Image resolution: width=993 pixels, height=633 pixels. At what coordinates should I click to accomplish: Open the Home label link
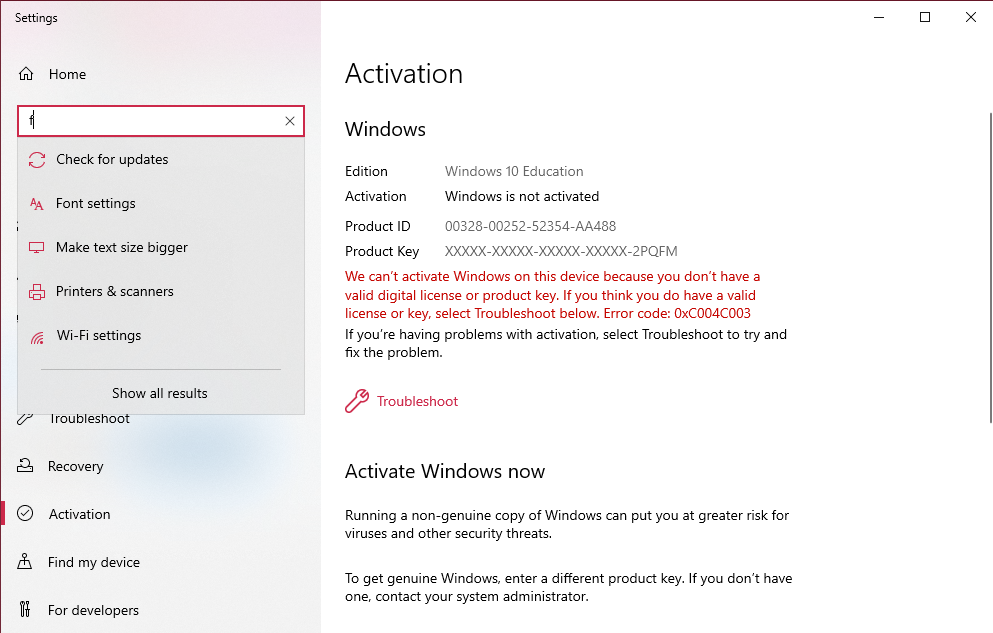pyautogui.click(x=67, y=74)
